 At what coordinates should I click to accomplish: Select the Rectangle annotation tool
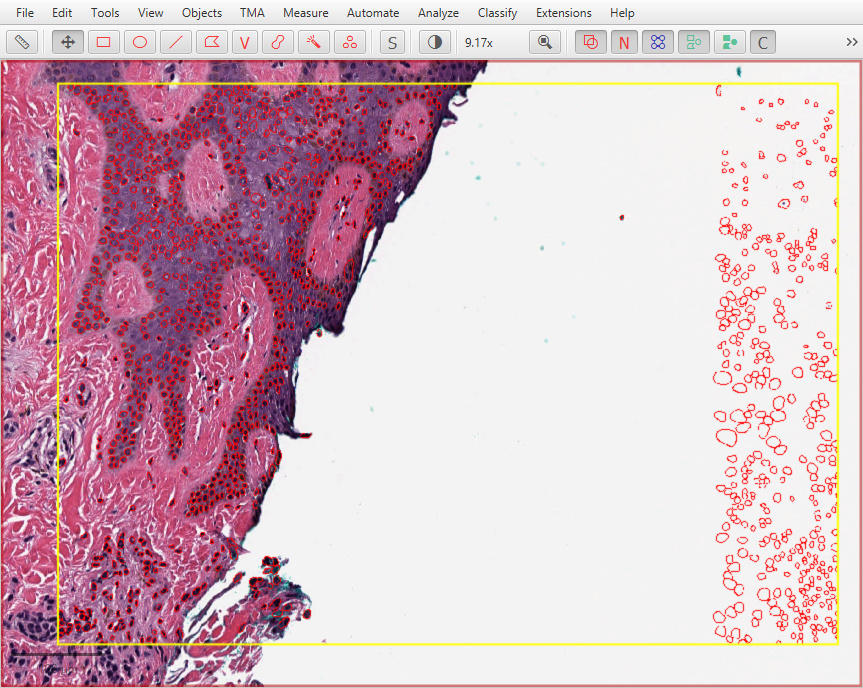pos(103,42)
